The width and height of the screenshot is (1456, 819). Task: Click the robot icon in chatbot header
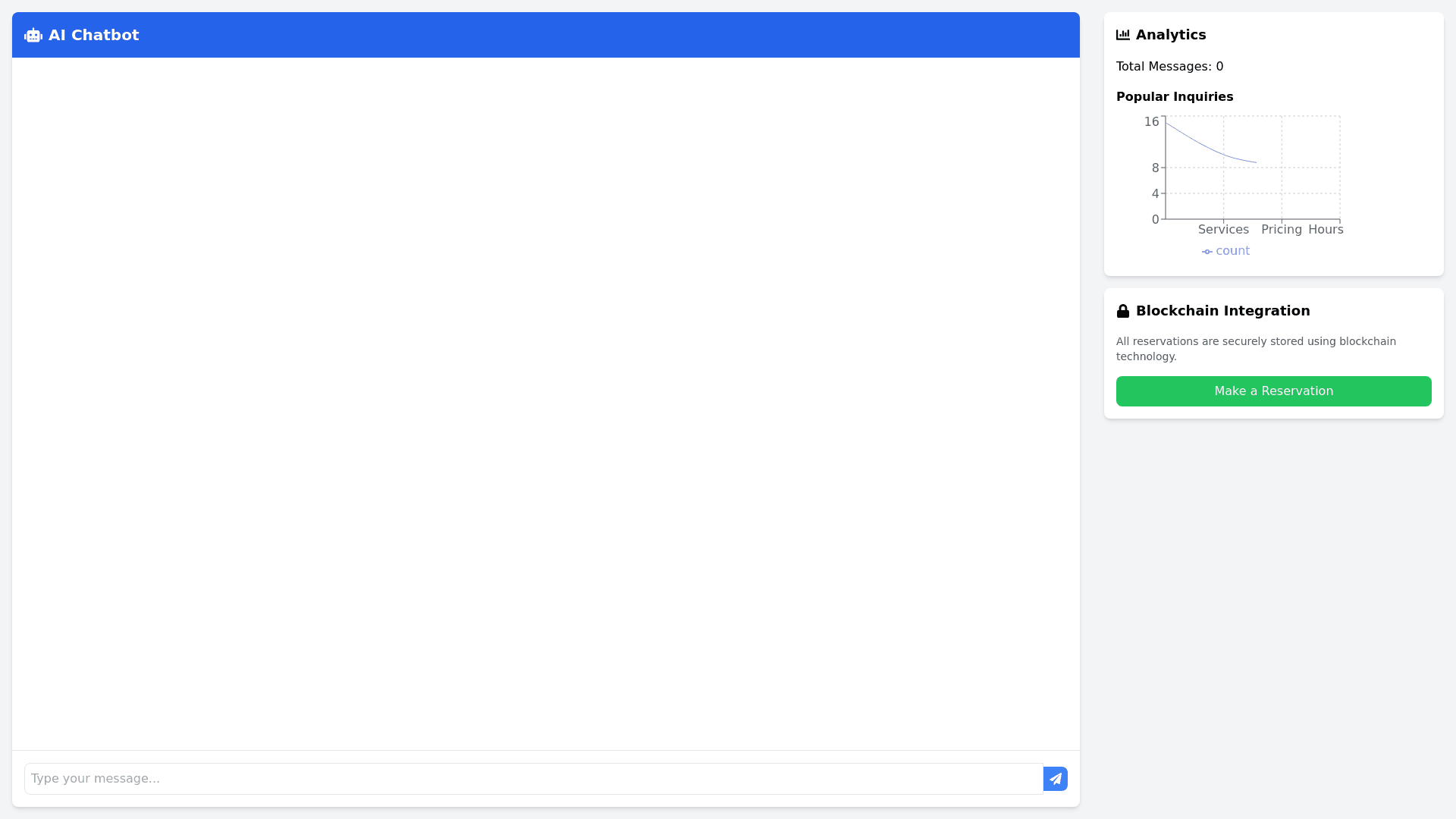click(33, 36)
